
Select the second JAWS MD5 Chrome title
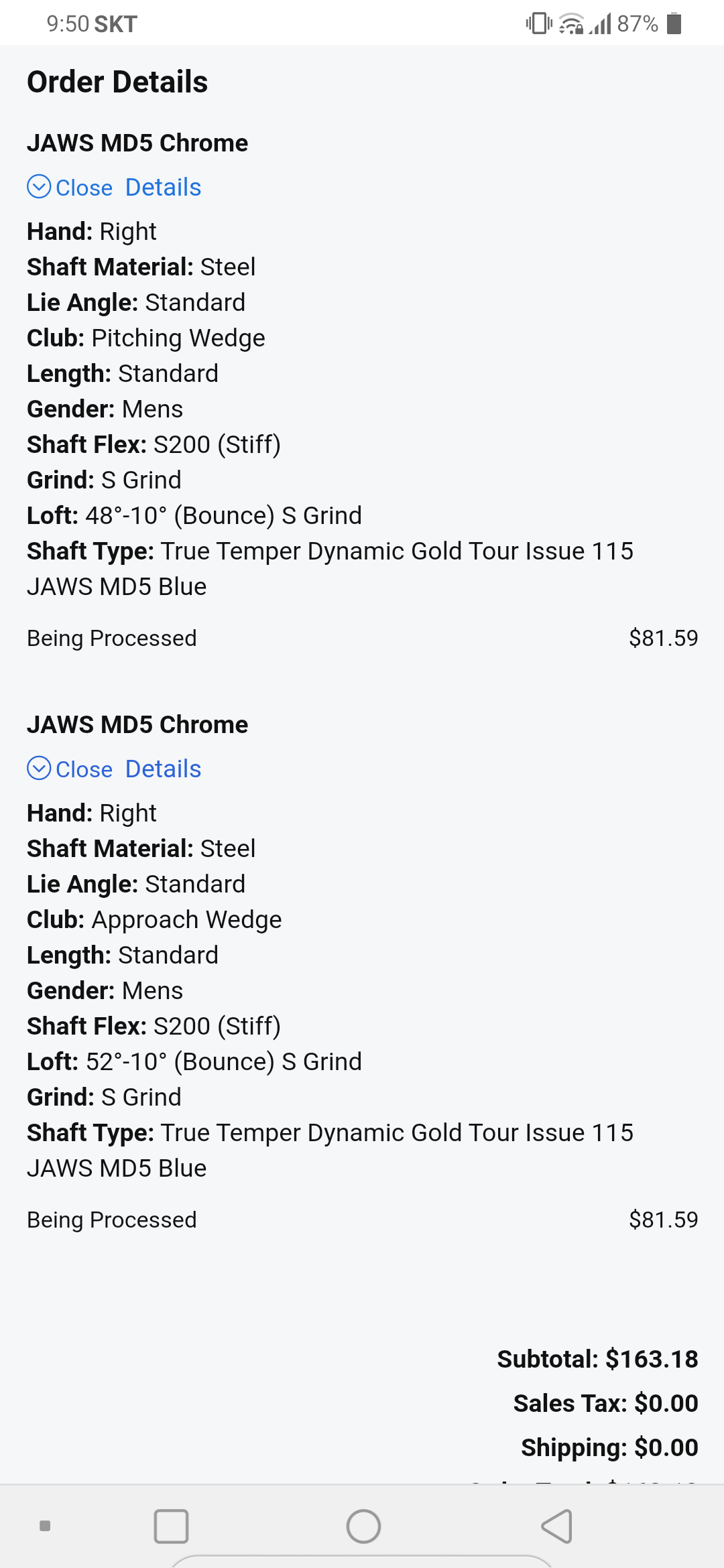pos(137,724)
